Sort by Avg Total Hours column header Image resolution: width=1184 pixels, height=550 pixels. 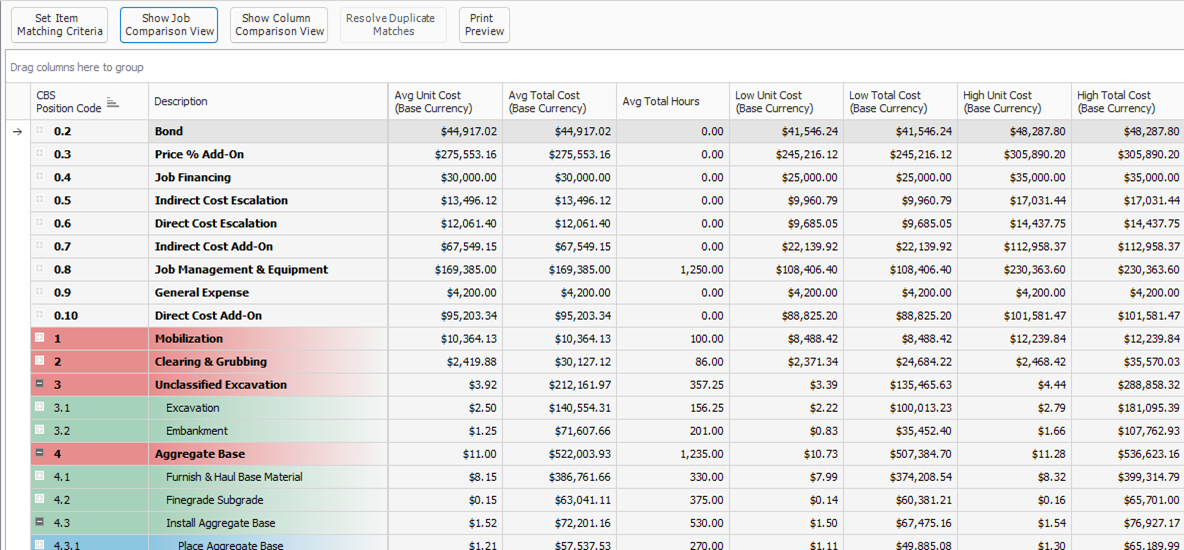[x=661, y=102]
